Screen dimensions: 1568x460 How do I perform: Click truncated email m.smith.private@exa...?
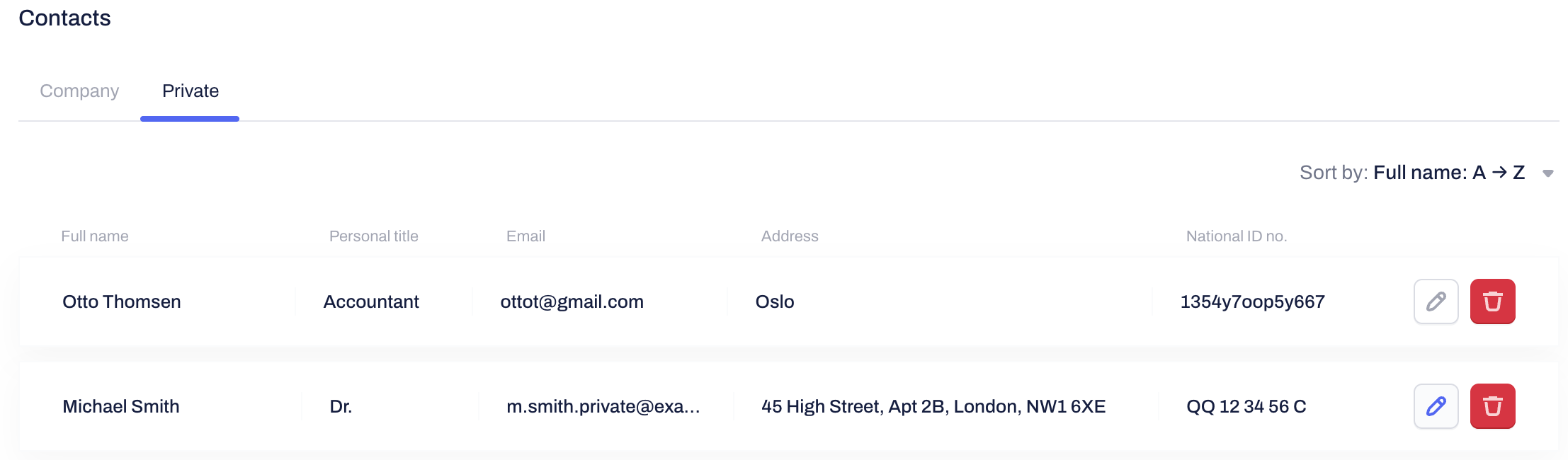coord(603,407)
